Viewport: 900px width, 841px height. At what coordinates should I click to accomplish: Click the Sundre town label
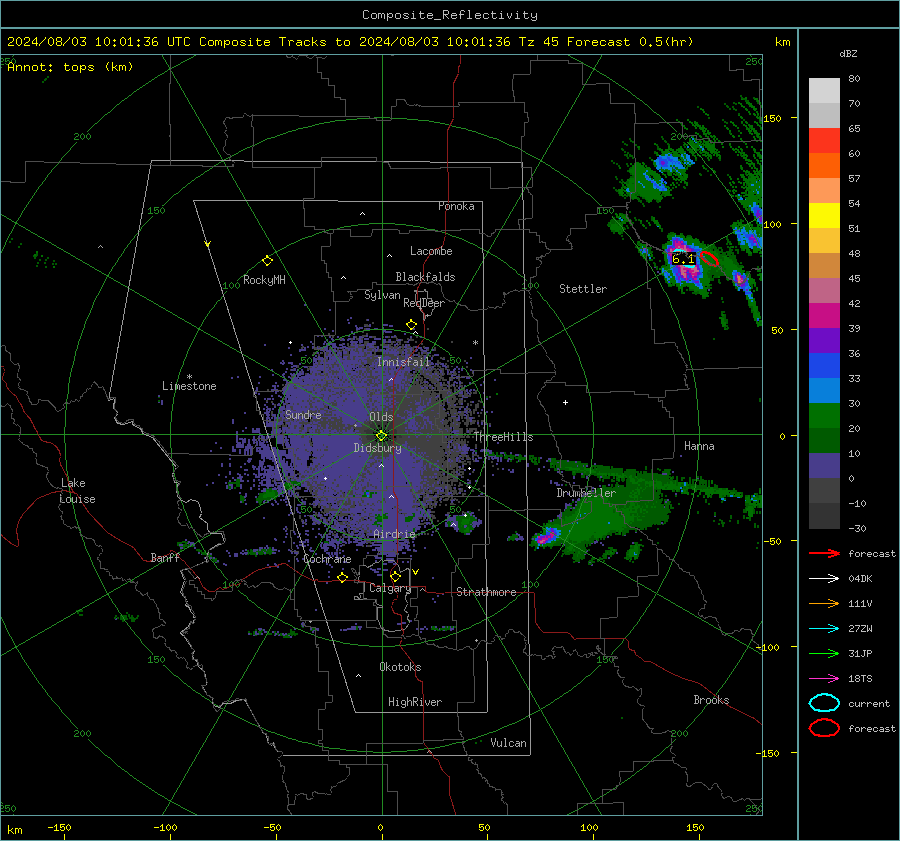pos(303,414)
